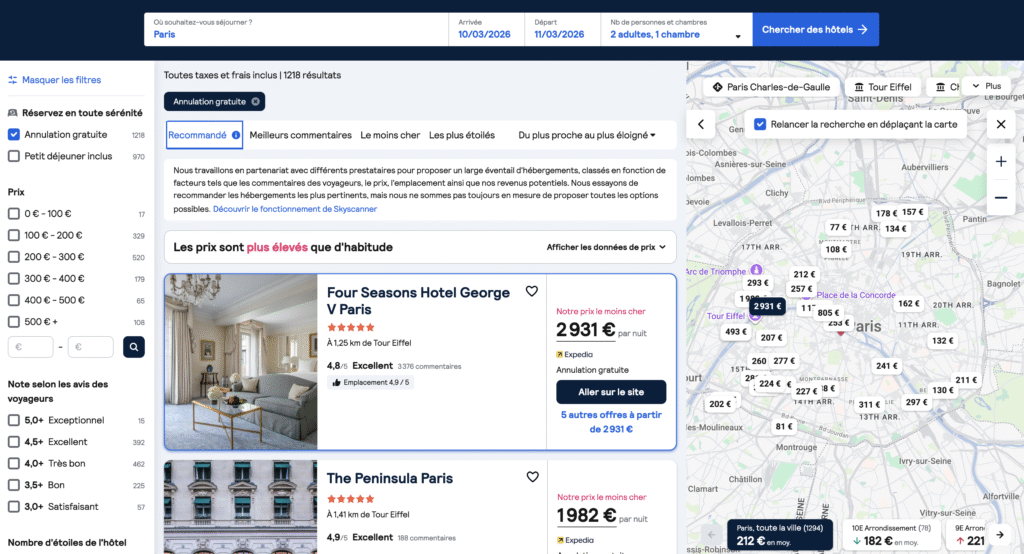Select Paris, toute la ville average card
1024x554 pixels.
[x=780, y=534]
